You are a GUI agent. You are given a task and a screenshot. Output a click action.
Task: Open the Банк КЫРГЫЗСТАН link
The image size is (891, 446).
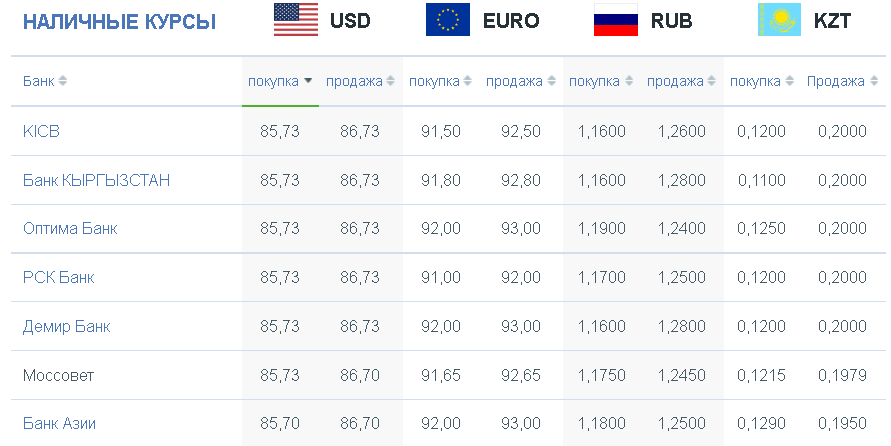96,180
